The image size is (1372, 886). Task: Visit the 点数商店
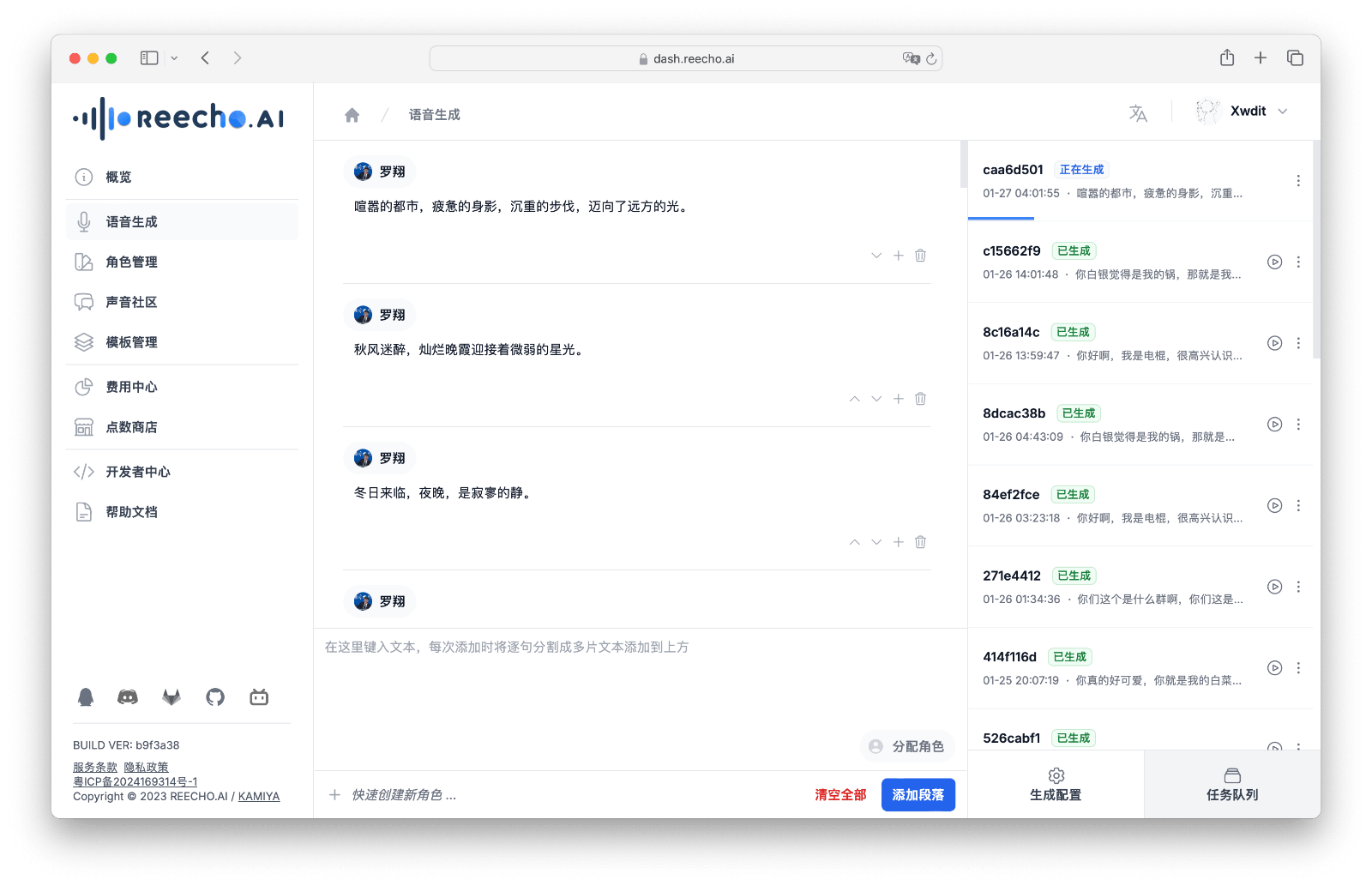(x=132, y=426)
